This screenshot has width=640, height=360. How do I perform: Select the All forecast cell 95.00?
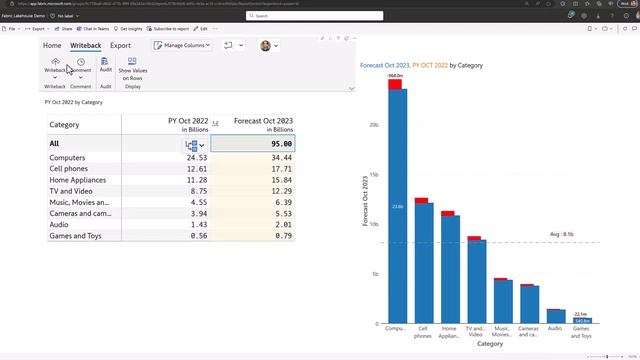253,144
